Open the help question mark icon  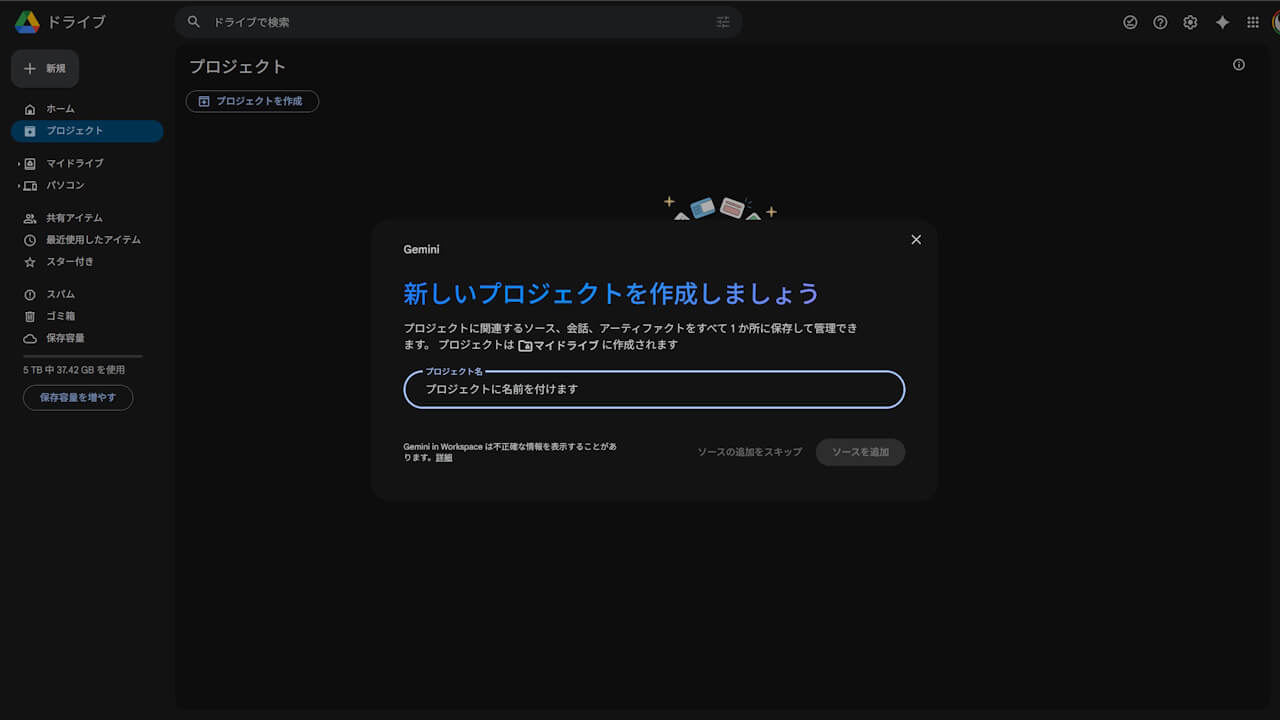click(x=1160, y=22)
